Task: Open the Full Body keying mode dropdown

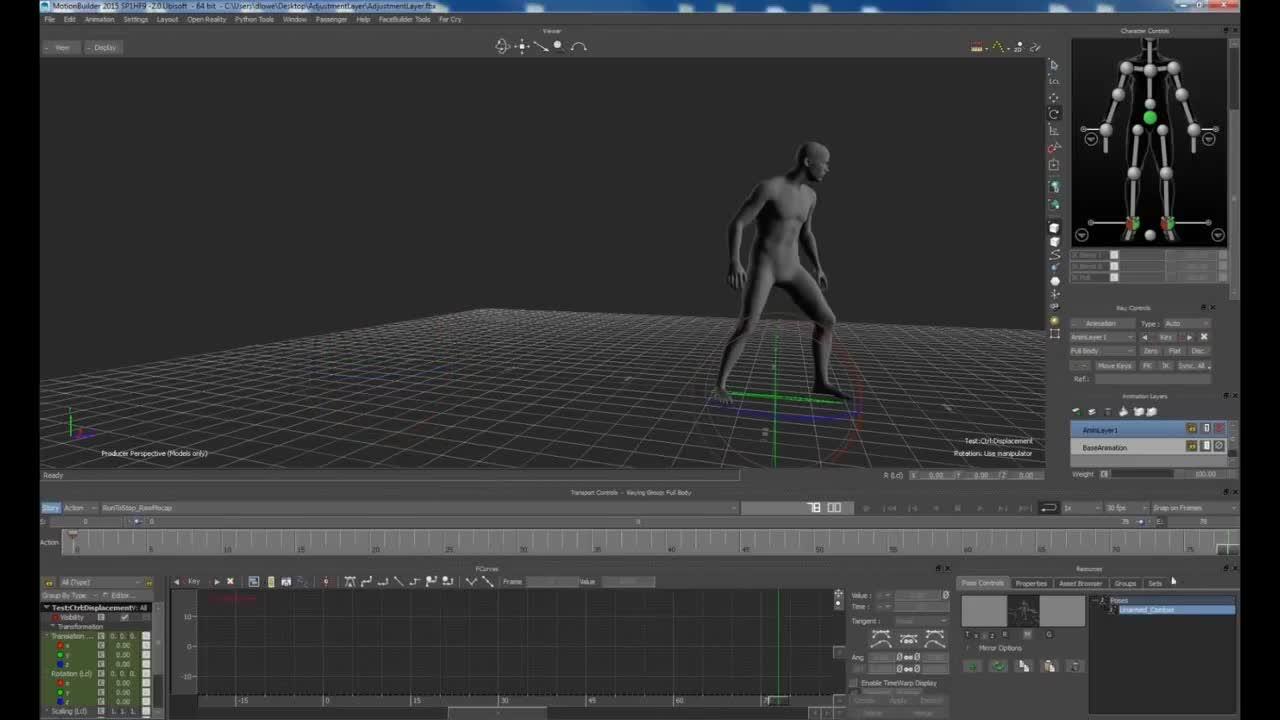Action: pyautogui.click(x=1101, y=351)
